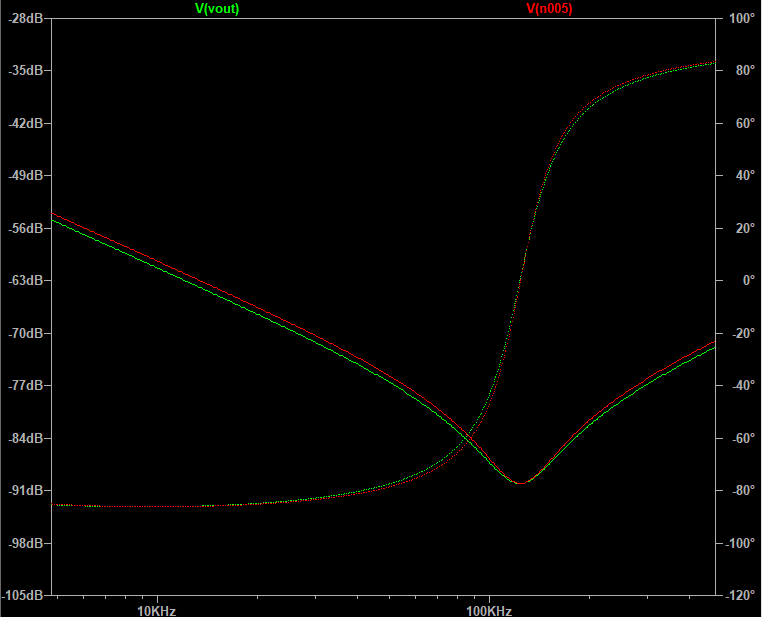Image resolution: width=762 pixels, height=617 pixels.
Task: Click the -84dB left axis label
Action: click(x=26, y=438)
